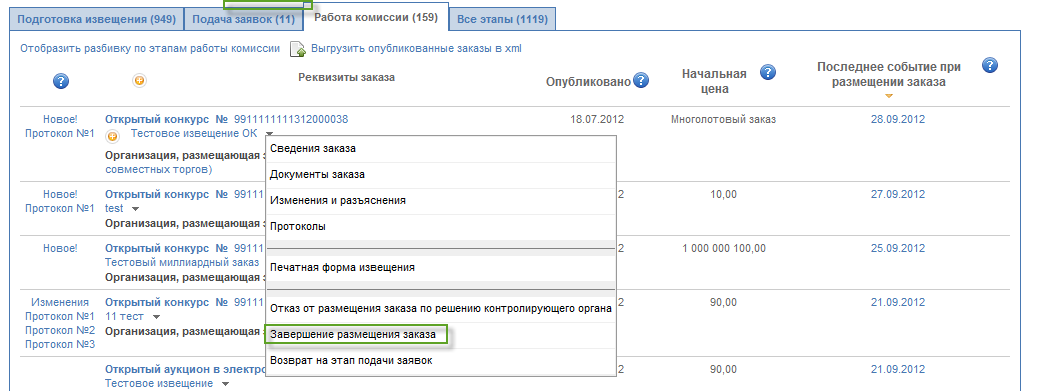The image size is (1037, 391).
Task: Click the xml export icon
Action: [298, 49]
